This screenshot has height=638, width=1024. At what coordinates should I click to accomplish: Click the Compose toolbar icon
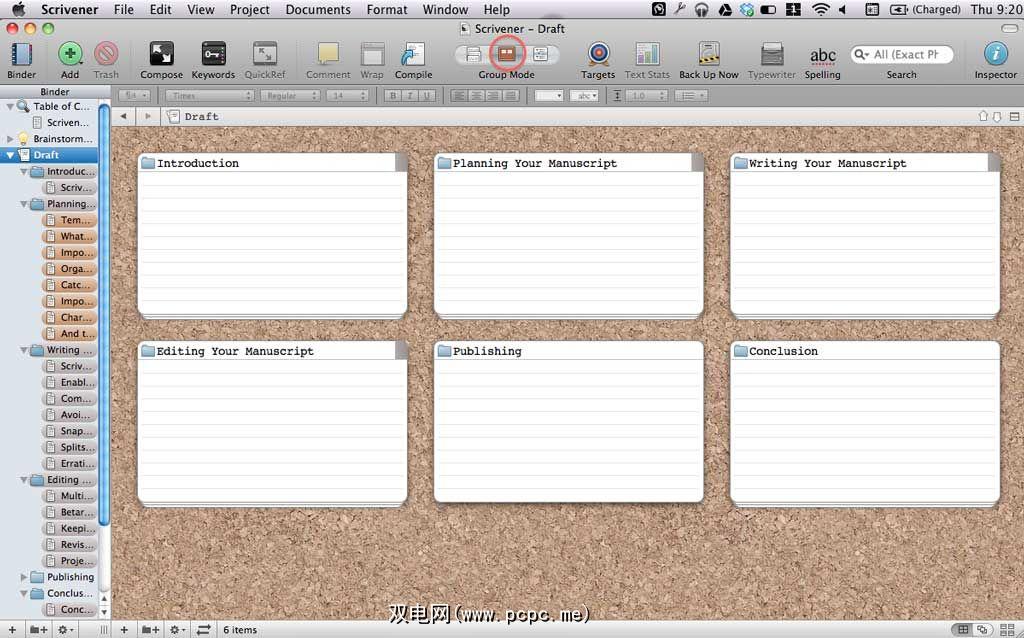coord(161,55)
